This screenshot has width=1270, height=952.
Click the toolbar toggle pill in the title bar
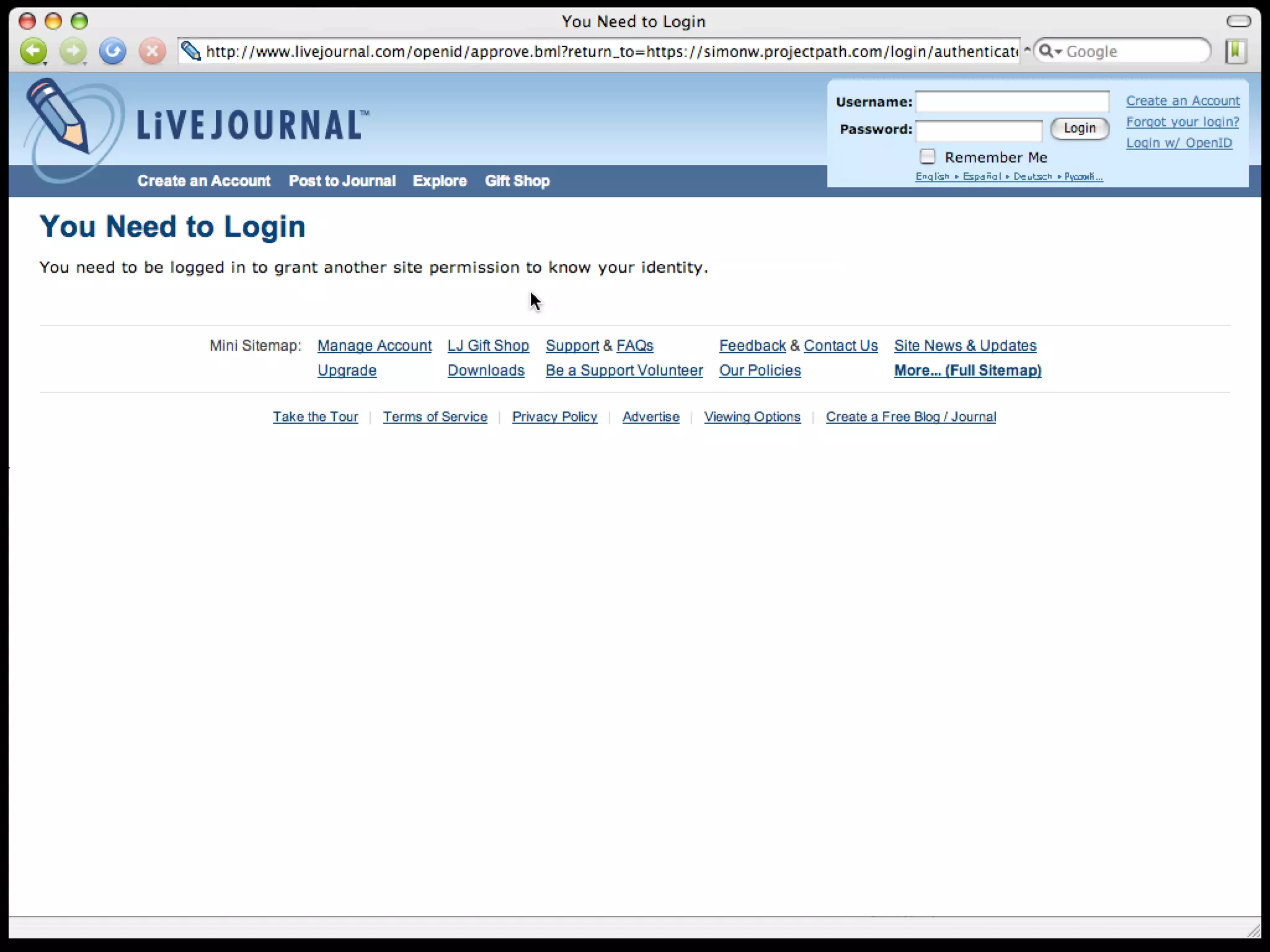(x=1238, y=21)
